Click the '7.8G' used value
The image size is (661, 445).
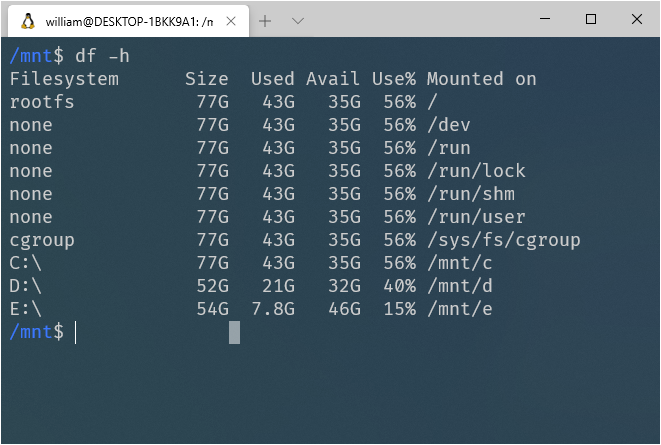click(273, 309)
